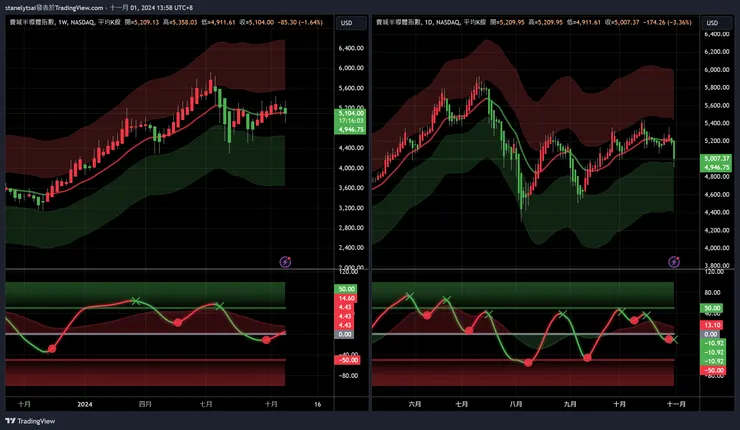Click the daily oscillator's green 50.00 label
Viewport: 740px width, 430px height.
click(712, 308)
